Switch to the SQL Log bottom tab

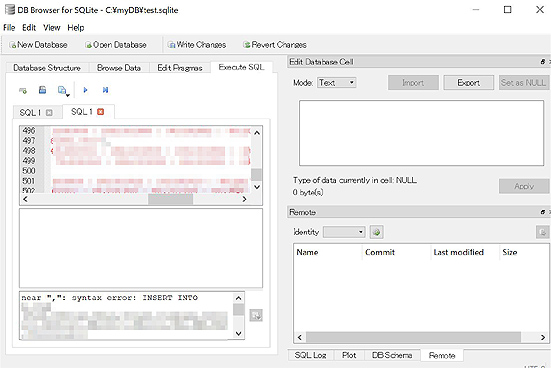[311, 355]
